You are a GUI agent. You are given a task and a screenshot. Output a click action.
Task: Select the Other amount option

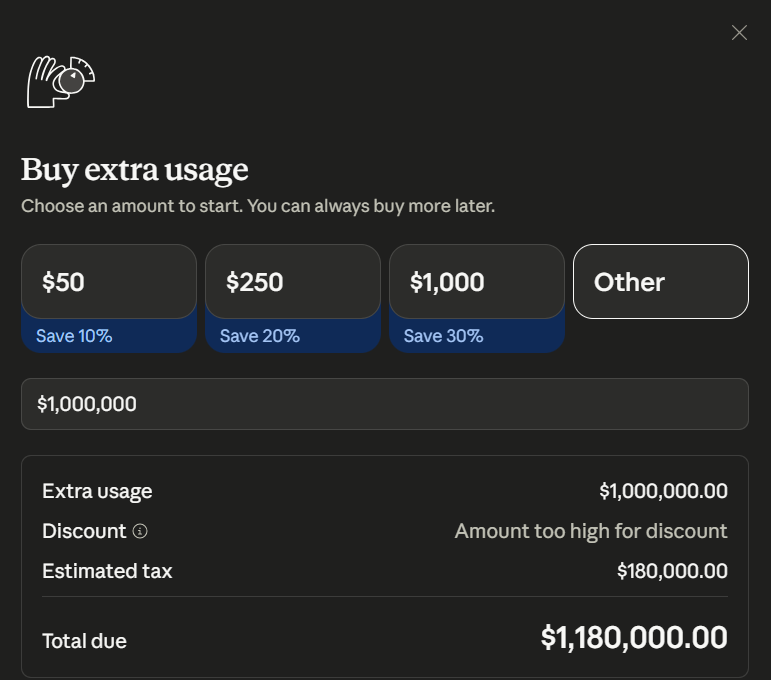pyautogui.click(x=660, y=282)
